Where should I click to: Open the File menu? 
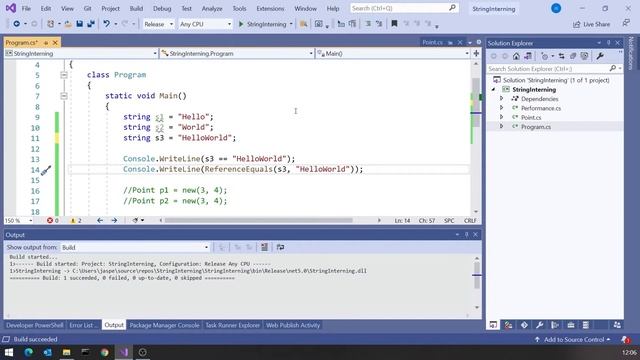[x=26, y=8]
